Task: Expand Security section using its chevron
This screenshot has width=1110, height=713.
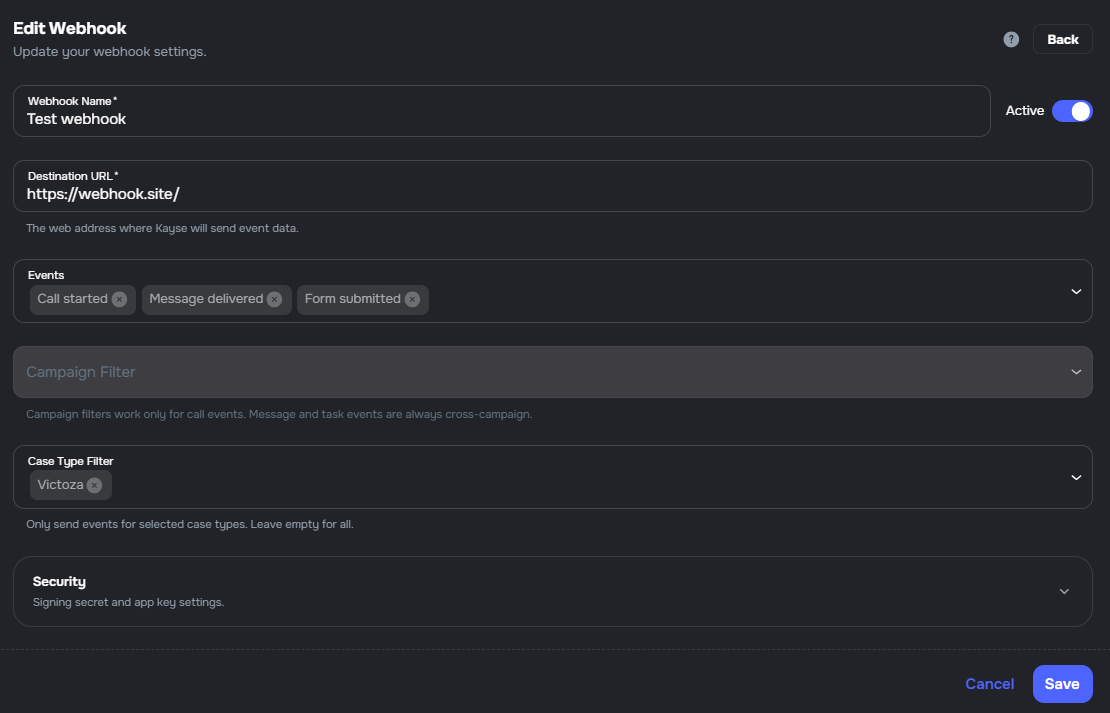Action: pyautogui.click(x=1064, y=591)
